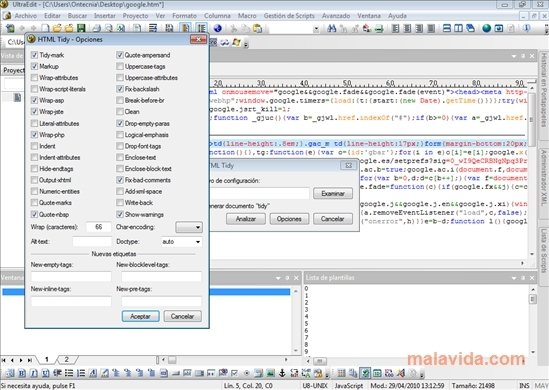Click the blank New file icon
549x390 pixels.
coord(45,28)
